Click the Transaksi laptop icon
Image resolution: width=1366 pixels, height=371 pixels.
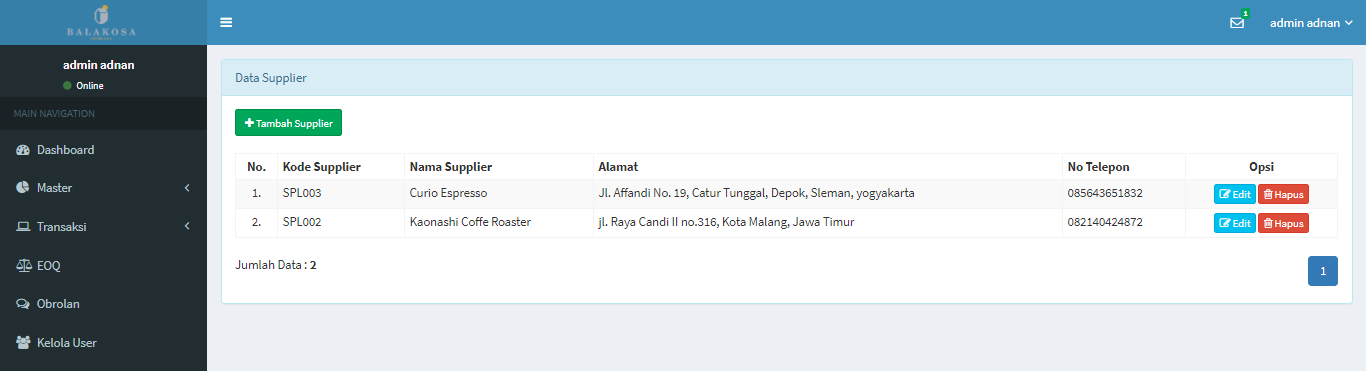pyautogui.click(x=23, y=227)
